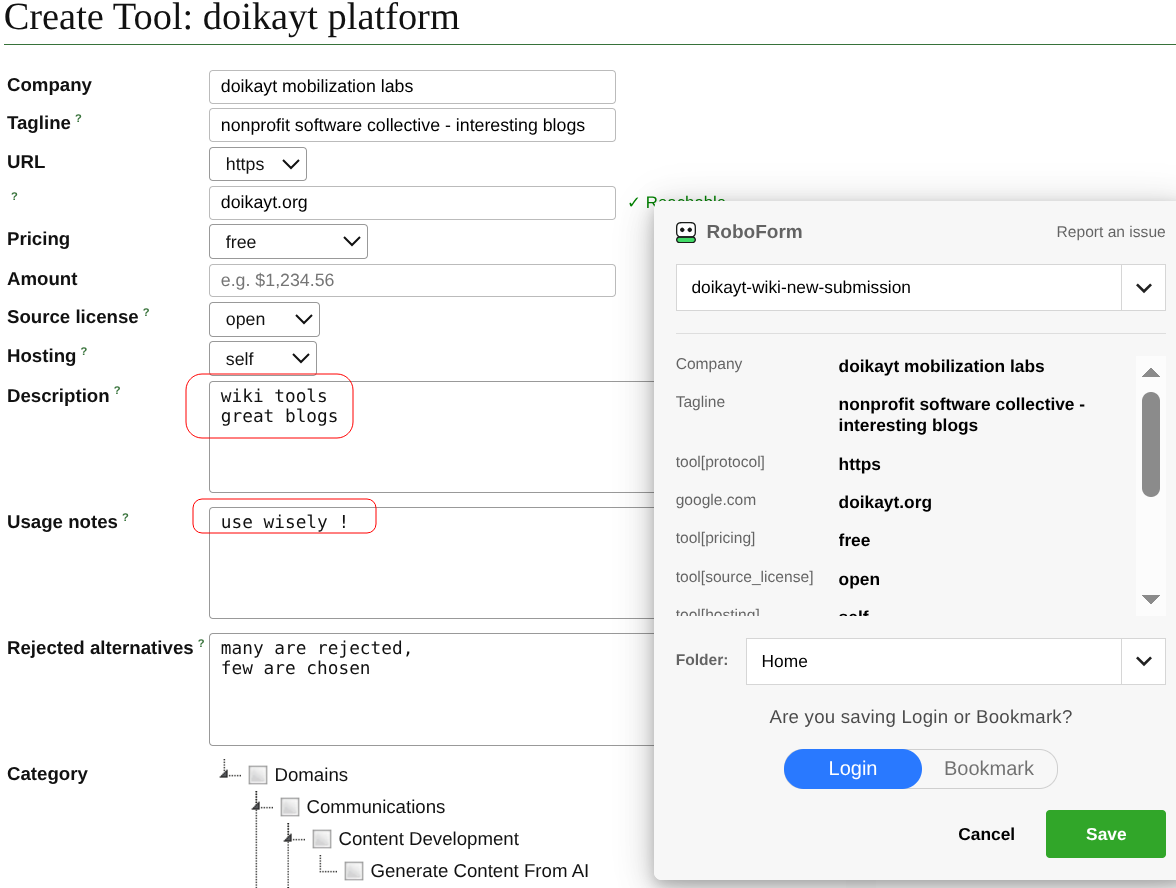Click the Tagline input field
This screenshot has width=1176, height=888.
click(412, 125)
